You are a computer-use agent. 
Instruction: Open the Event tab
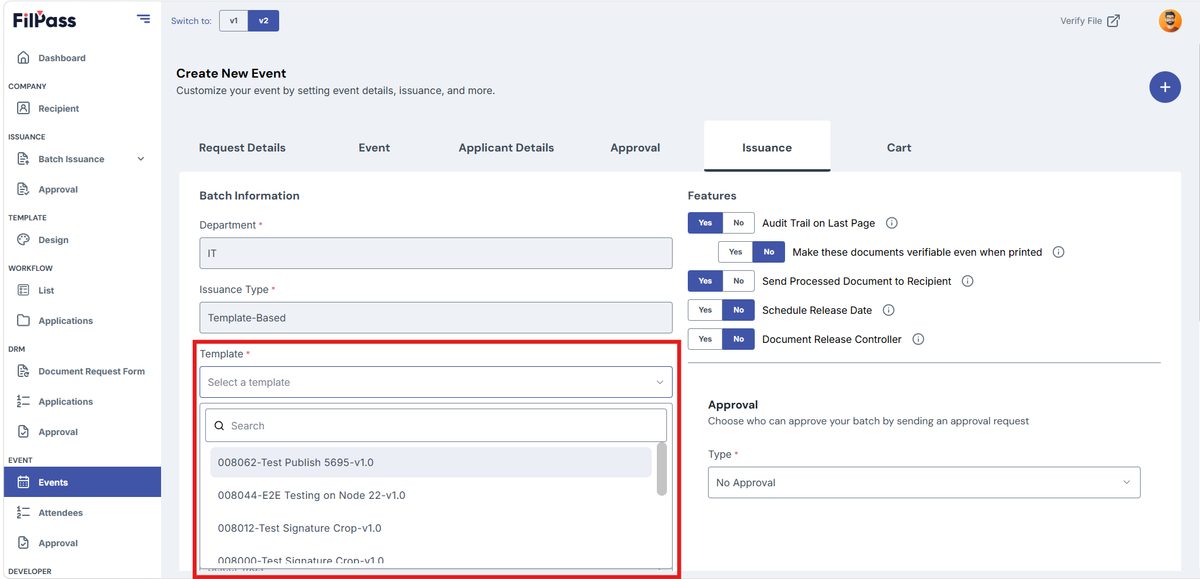(x=374, y=147)
